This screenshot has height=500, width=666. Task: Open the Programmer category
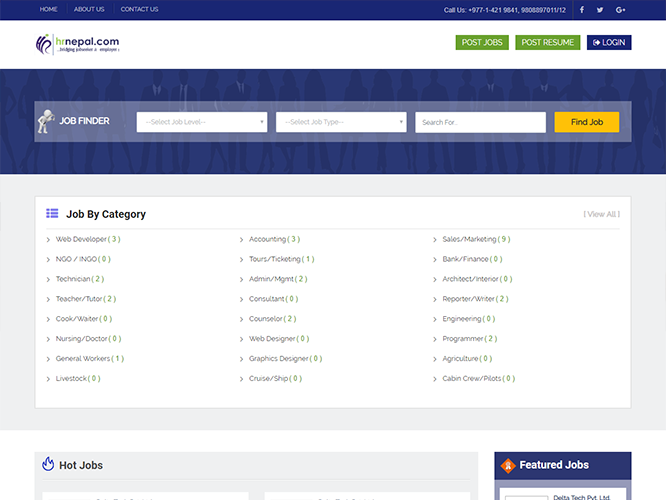tap(470, 339)
